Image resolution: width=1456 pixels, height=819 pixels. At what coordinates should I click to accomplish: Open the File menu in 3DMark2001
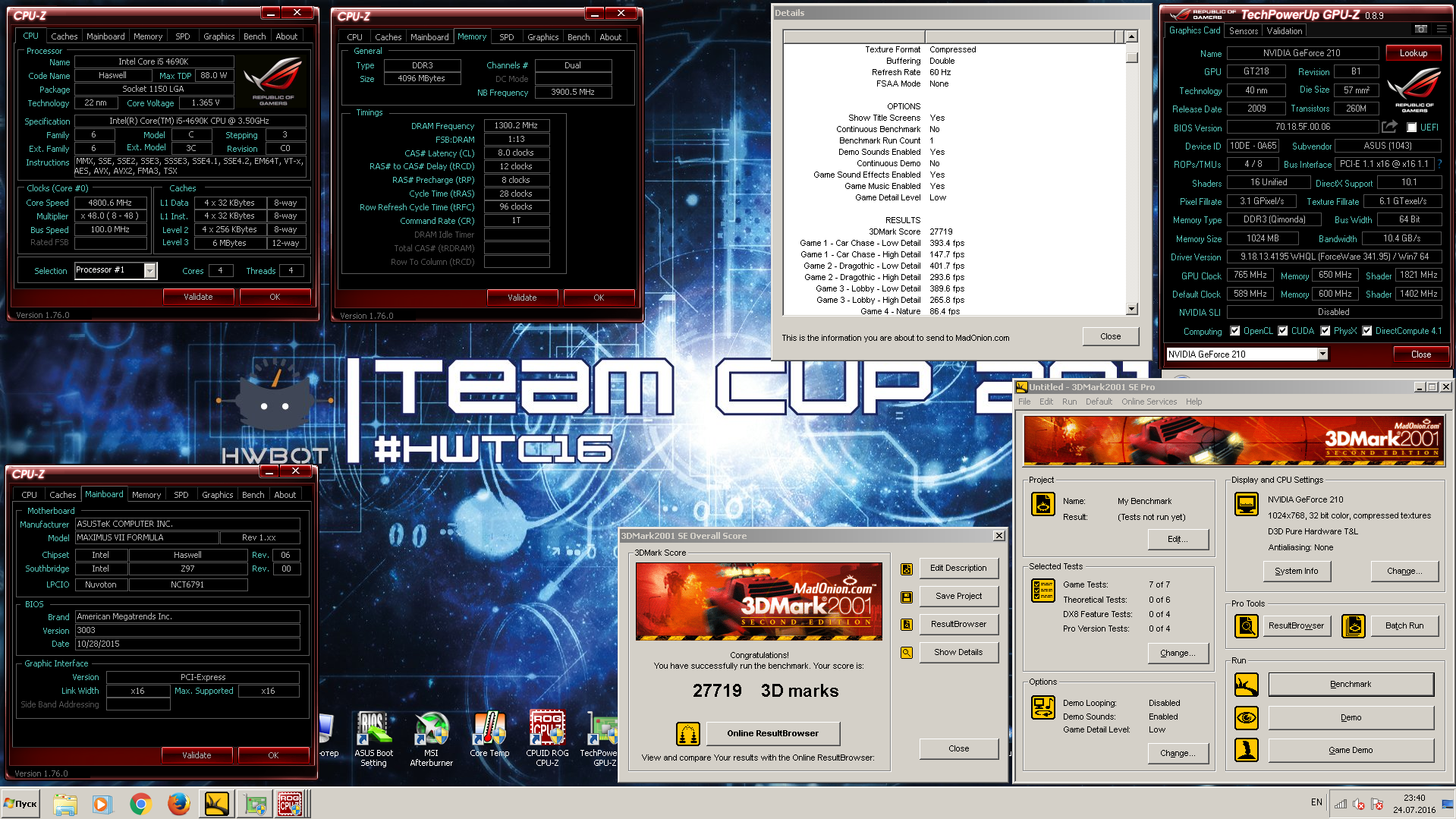click(1024, 402)
